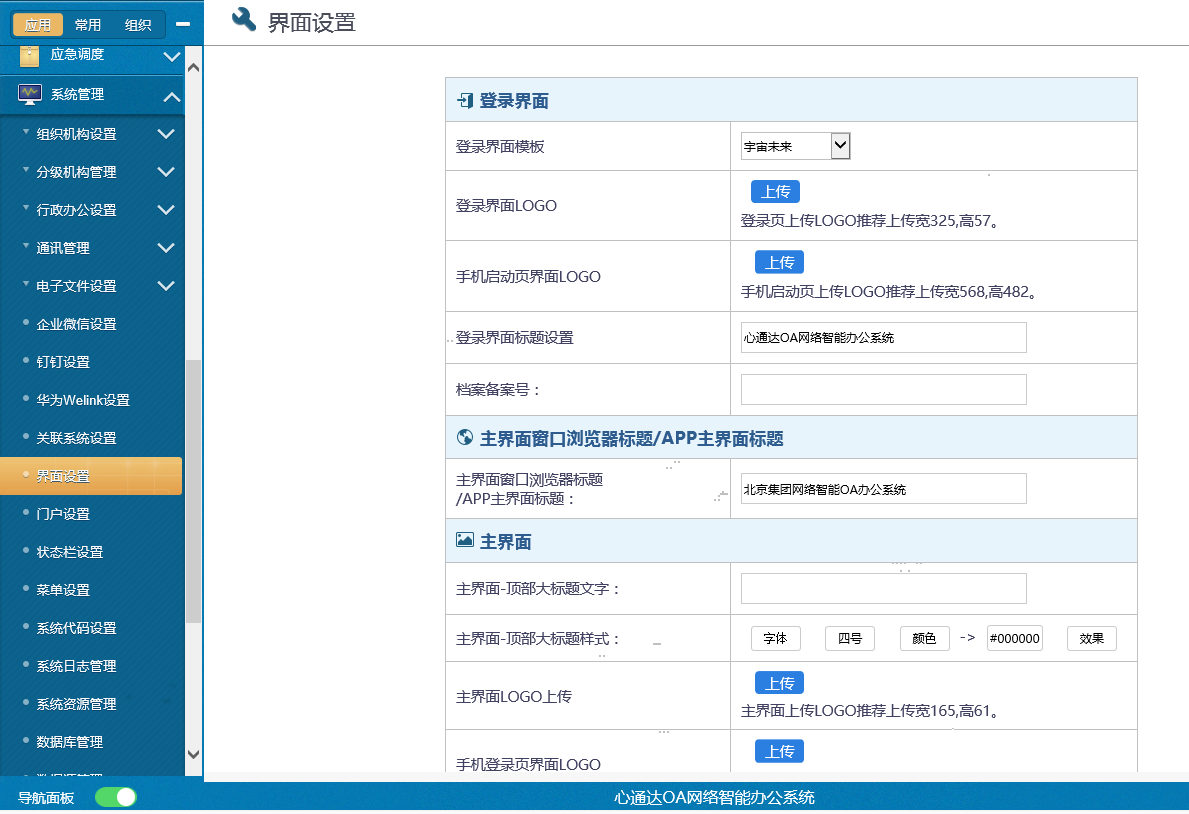The image size is (1189, 814).
Task: Open 数据库管理 menu item
Action: (x=70, y=741)
